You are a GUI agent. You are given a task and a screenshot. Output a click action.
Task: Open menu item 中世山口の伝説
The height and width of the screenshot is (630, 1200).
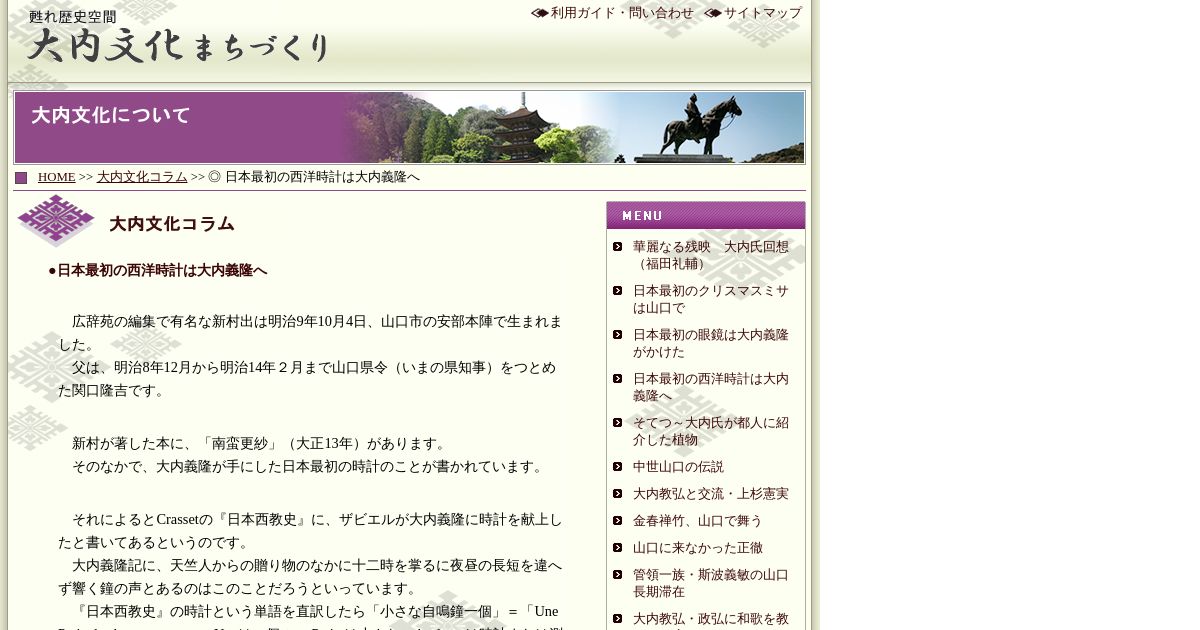click(678, 467)
